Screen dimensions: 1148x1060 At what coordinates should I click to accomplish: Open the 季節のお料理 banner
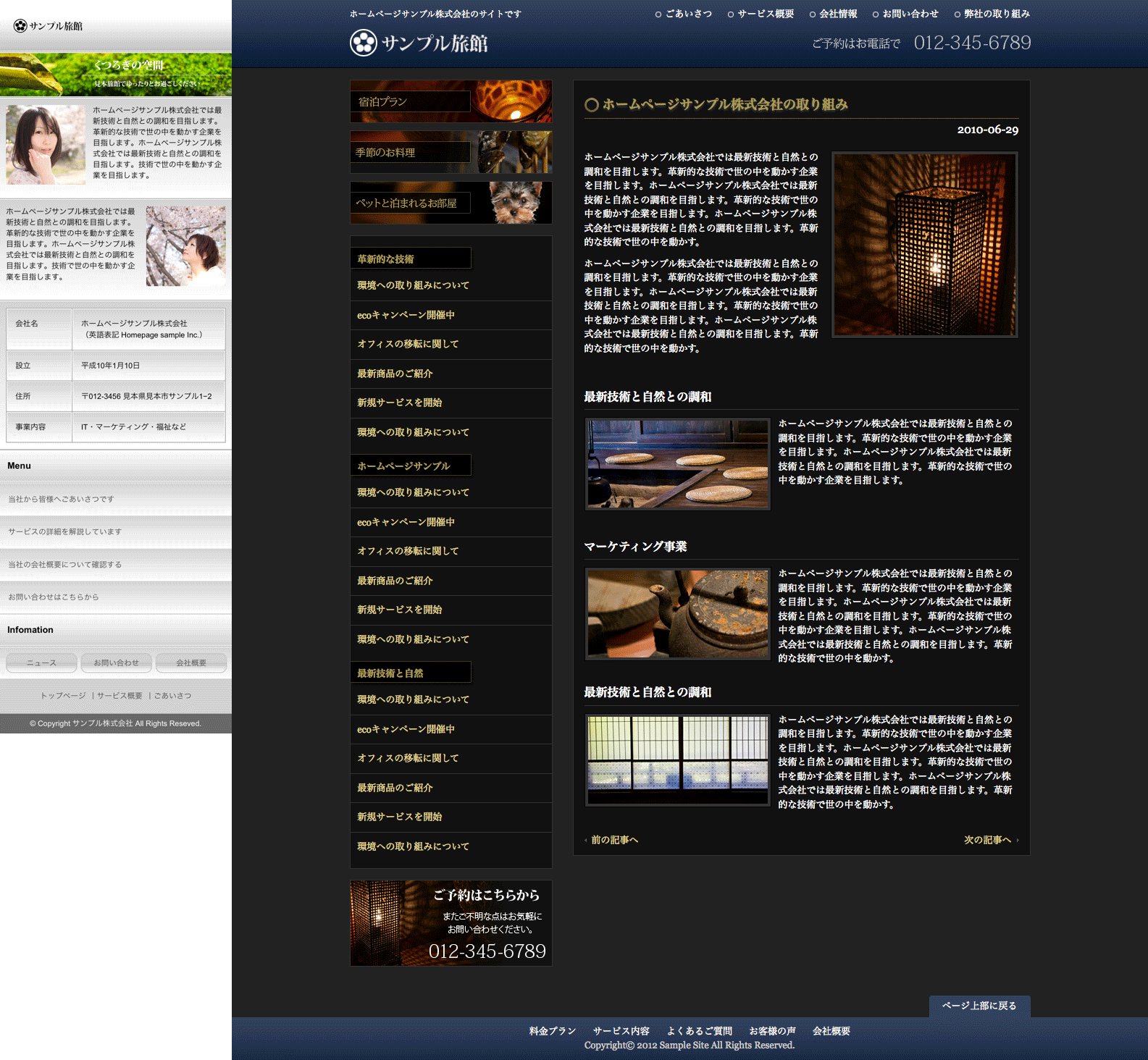pos(451,152)
